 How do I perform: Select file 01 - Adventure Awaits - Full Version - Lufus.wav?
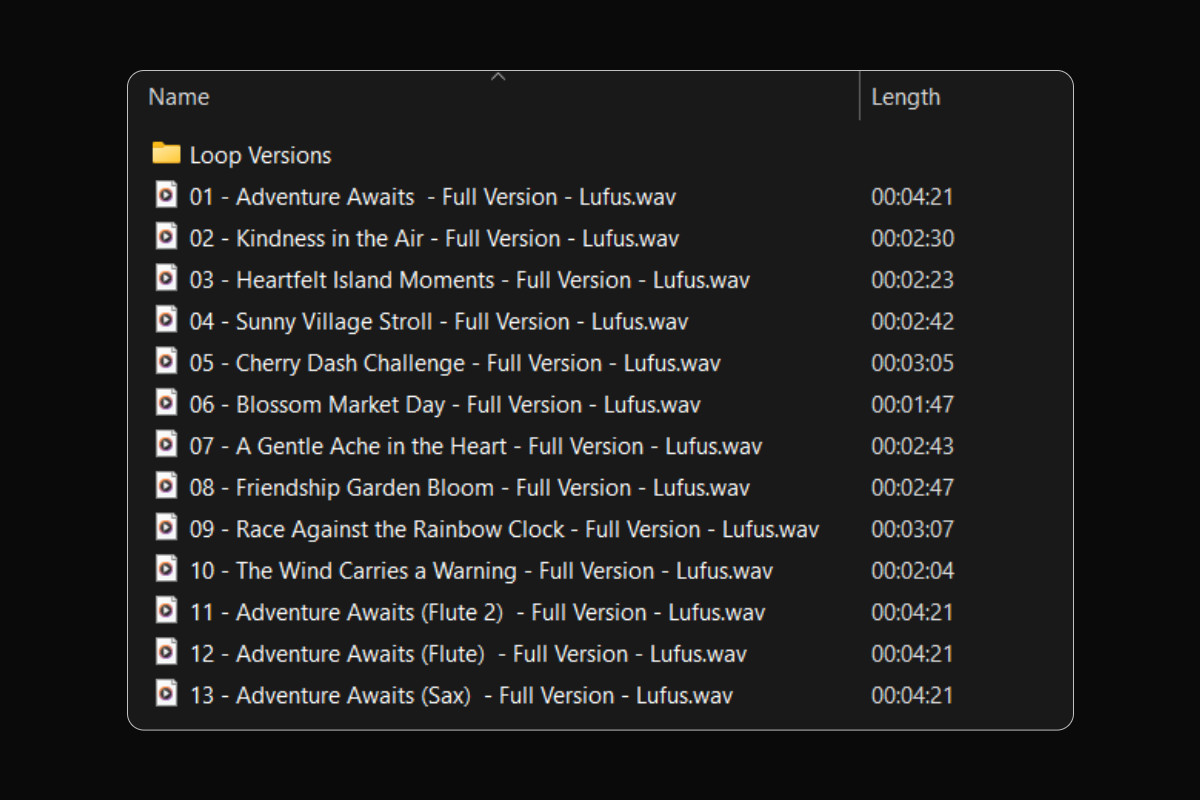point(433,197)
